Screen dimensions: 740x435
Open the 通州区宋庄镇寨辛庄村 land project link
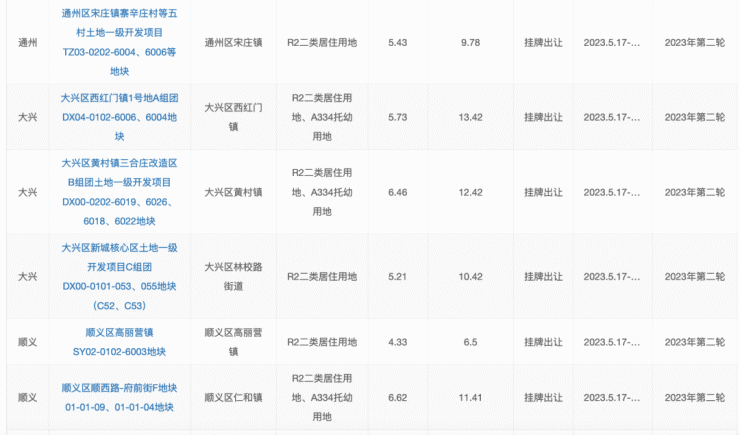pyautogui.click(x=119, y=42)
